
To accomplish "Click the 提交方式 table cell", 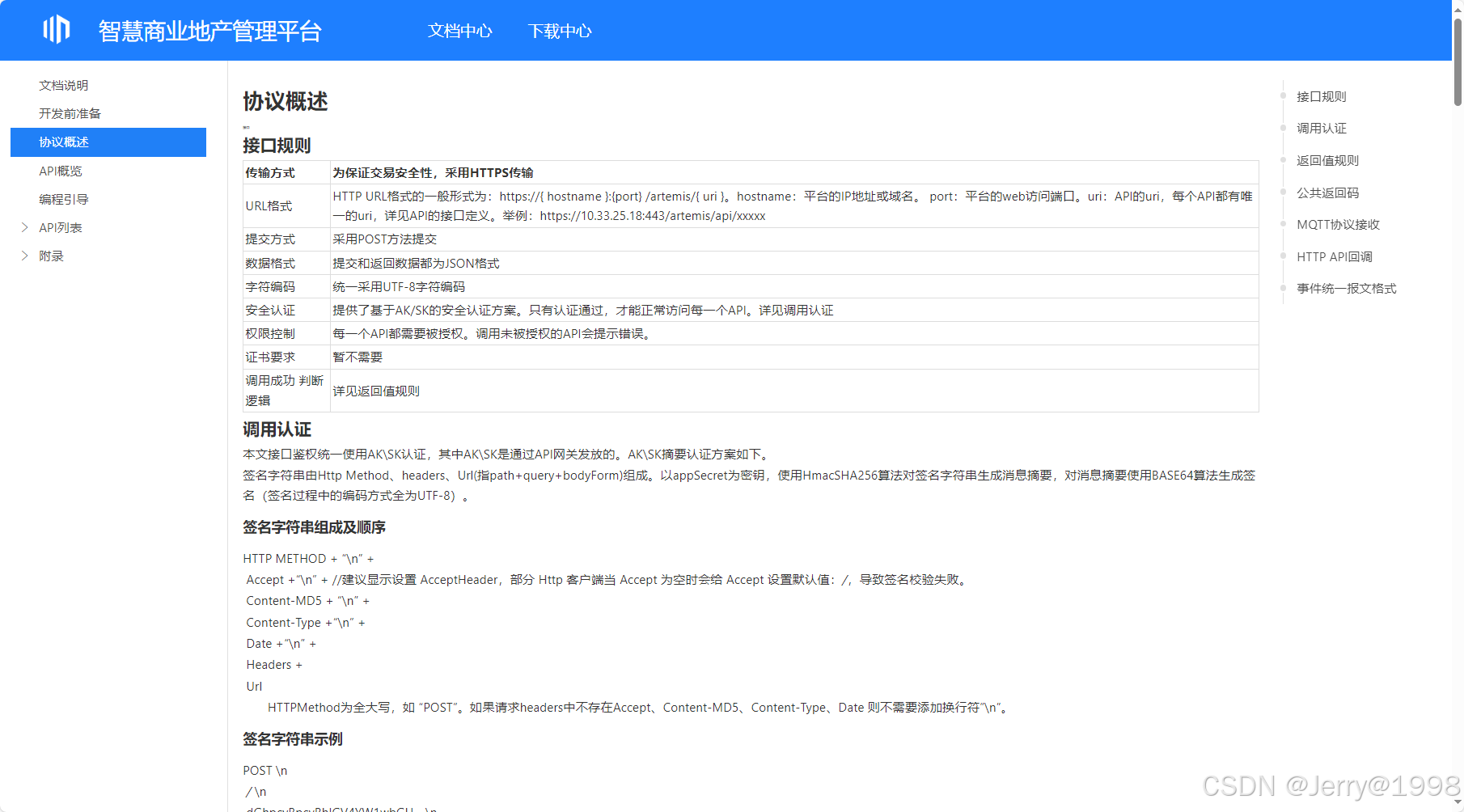I will click(x=286, y=239).
